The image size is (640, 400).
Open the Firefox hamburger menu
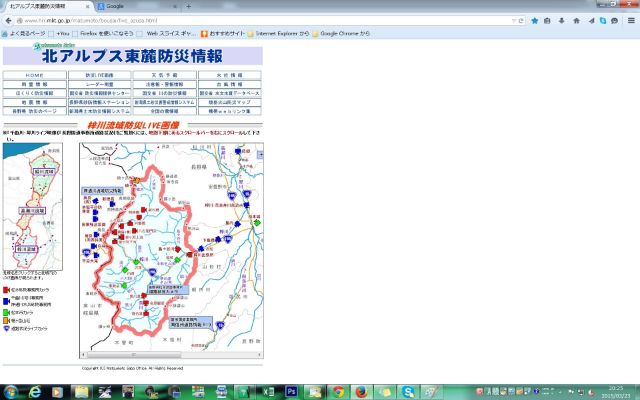[630, 20]
